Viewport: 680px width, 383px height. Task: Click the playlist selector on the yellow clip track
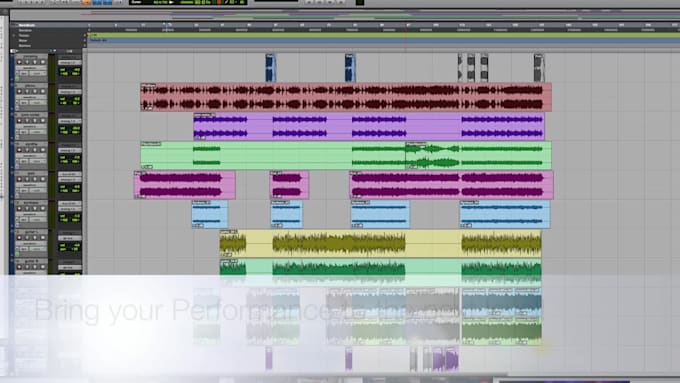44,232
